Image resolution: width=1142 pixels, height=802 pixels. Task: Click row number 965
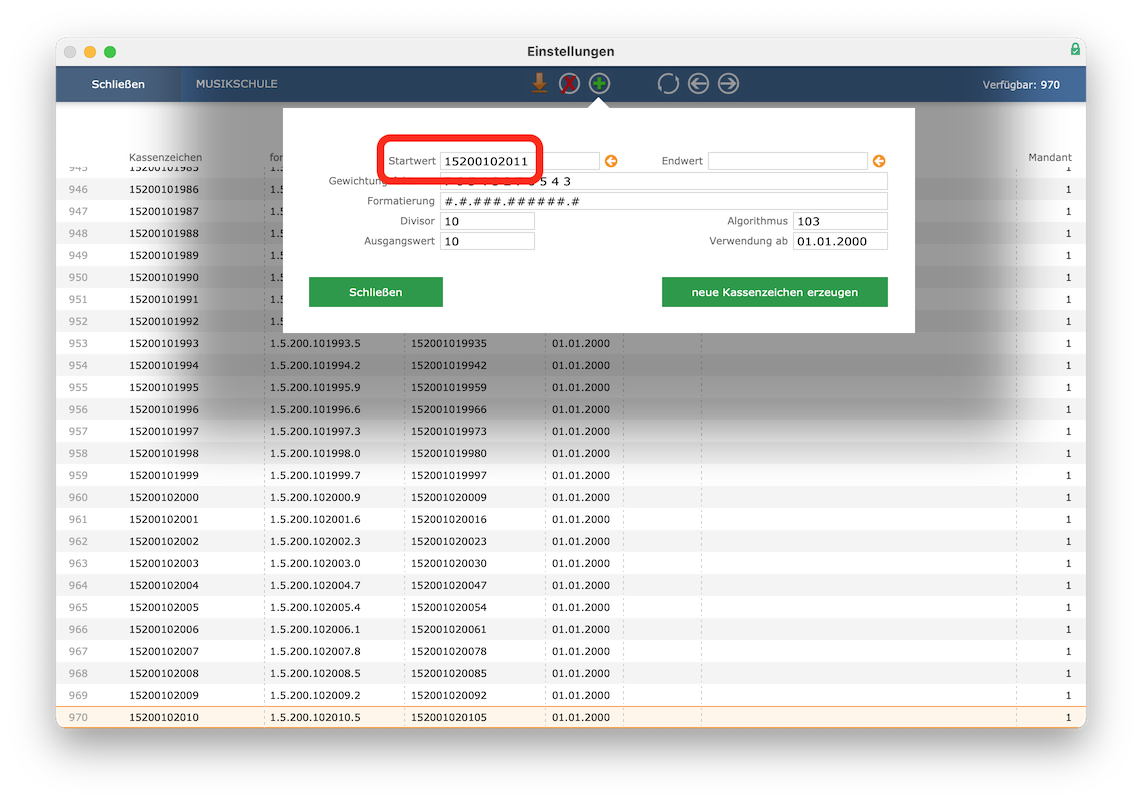tap(78, 608)
